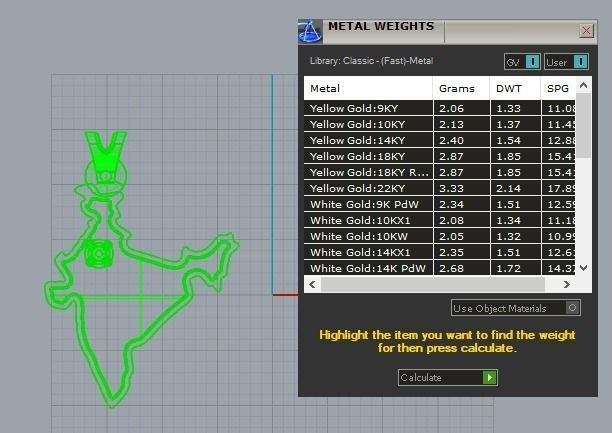Screen dimensions: 612x433
Task: Click the green arrow on Calculate
Action: coord(489,378)
